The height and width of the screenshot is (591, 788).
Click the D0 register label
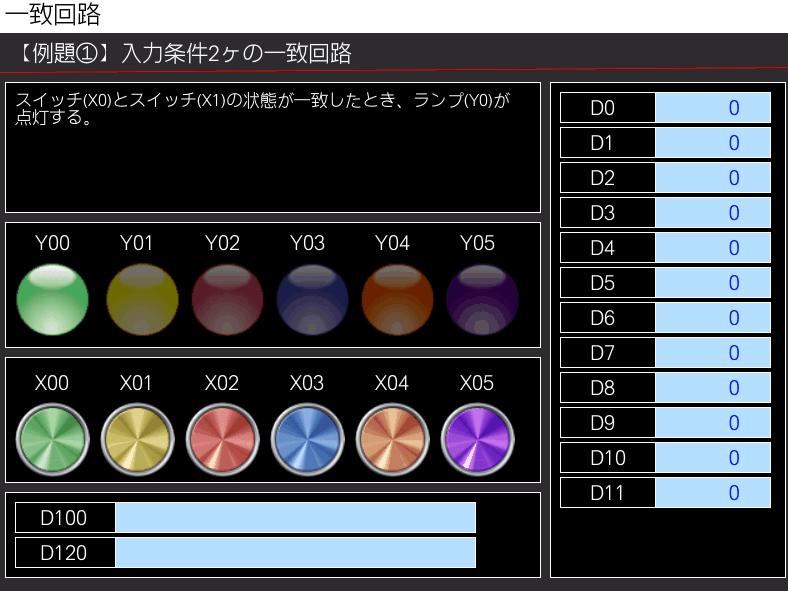[x=603, y=108]
